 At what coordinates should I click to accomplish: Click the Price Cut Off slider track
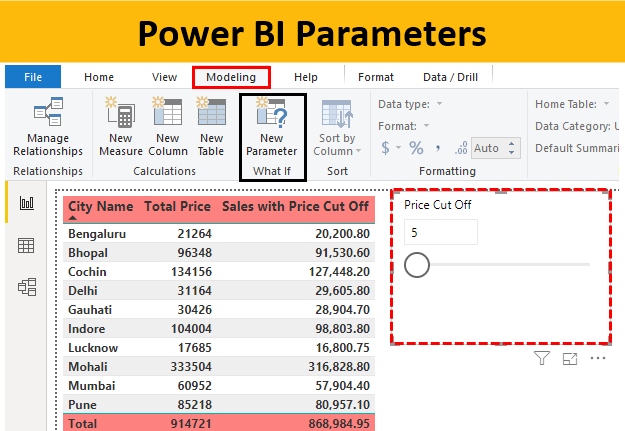tap(509, 264)
